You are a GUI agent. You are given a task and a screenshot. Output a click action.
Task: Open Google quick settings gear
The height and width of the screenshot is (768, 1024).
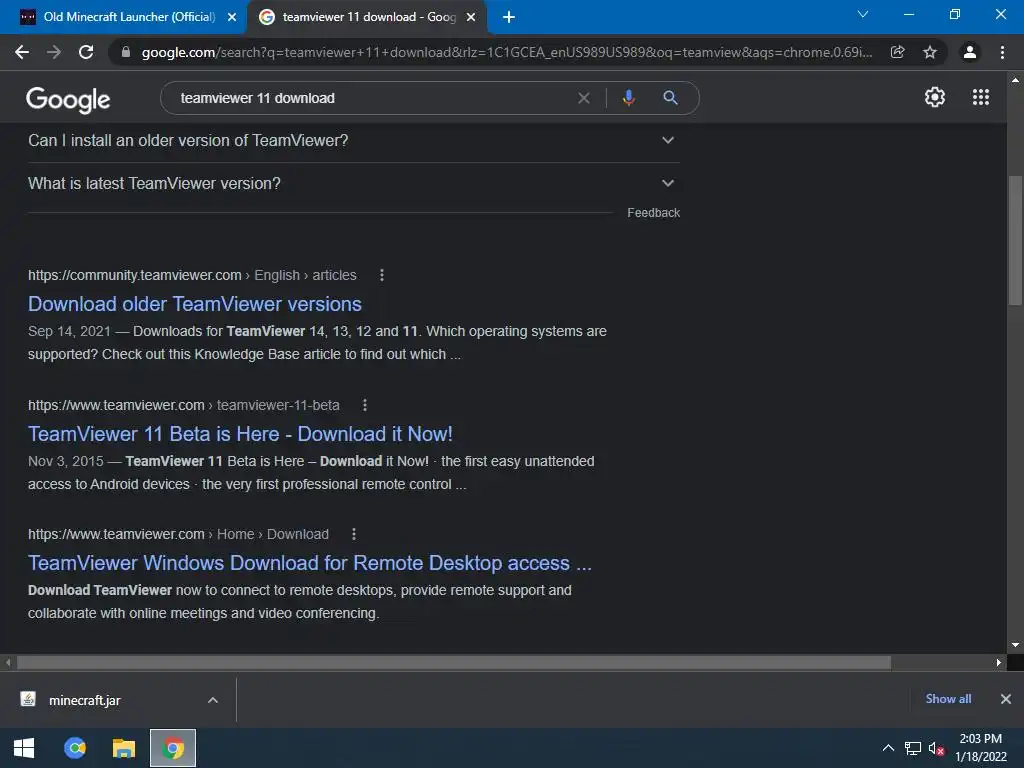pos(935,97)
